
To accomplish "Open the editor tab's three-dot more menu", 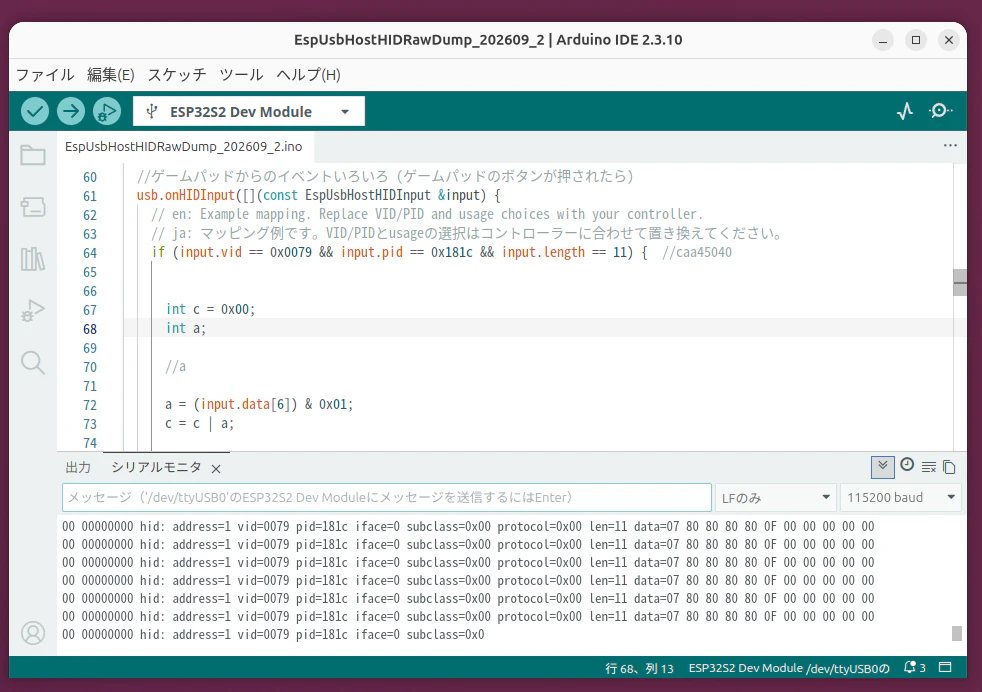I will click(950, 145).
